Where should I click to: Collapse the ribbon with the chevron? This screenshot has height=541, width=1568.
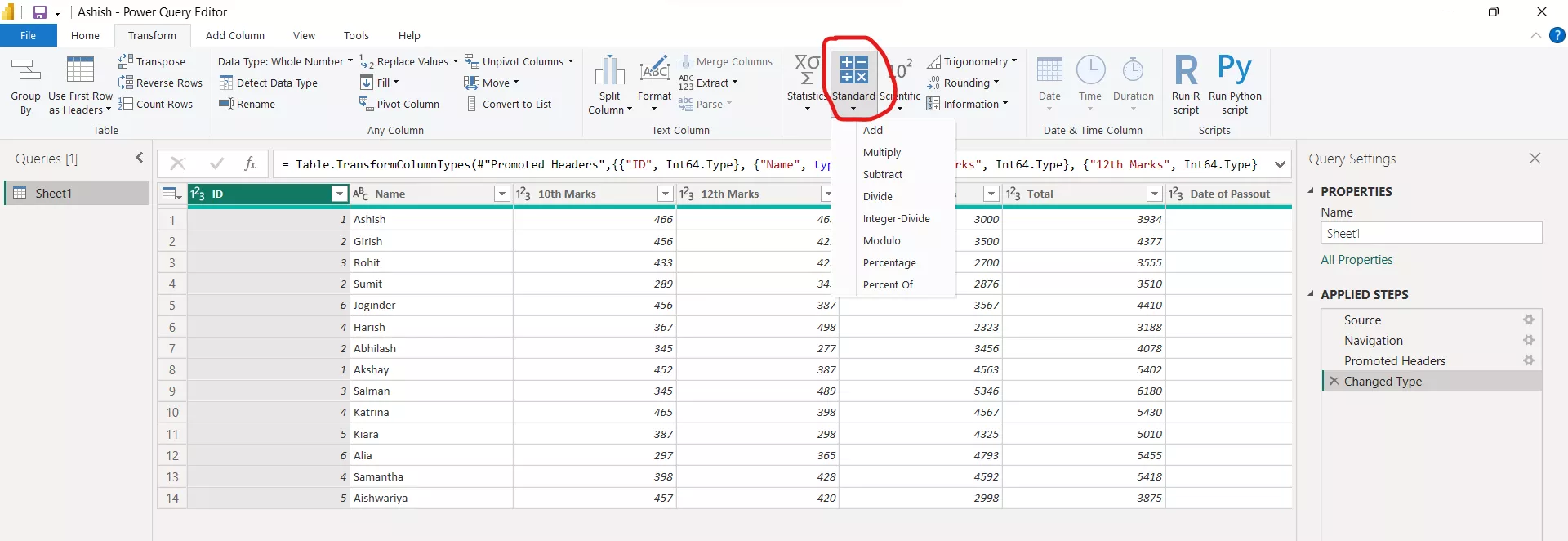click(x=1535, y=35)
